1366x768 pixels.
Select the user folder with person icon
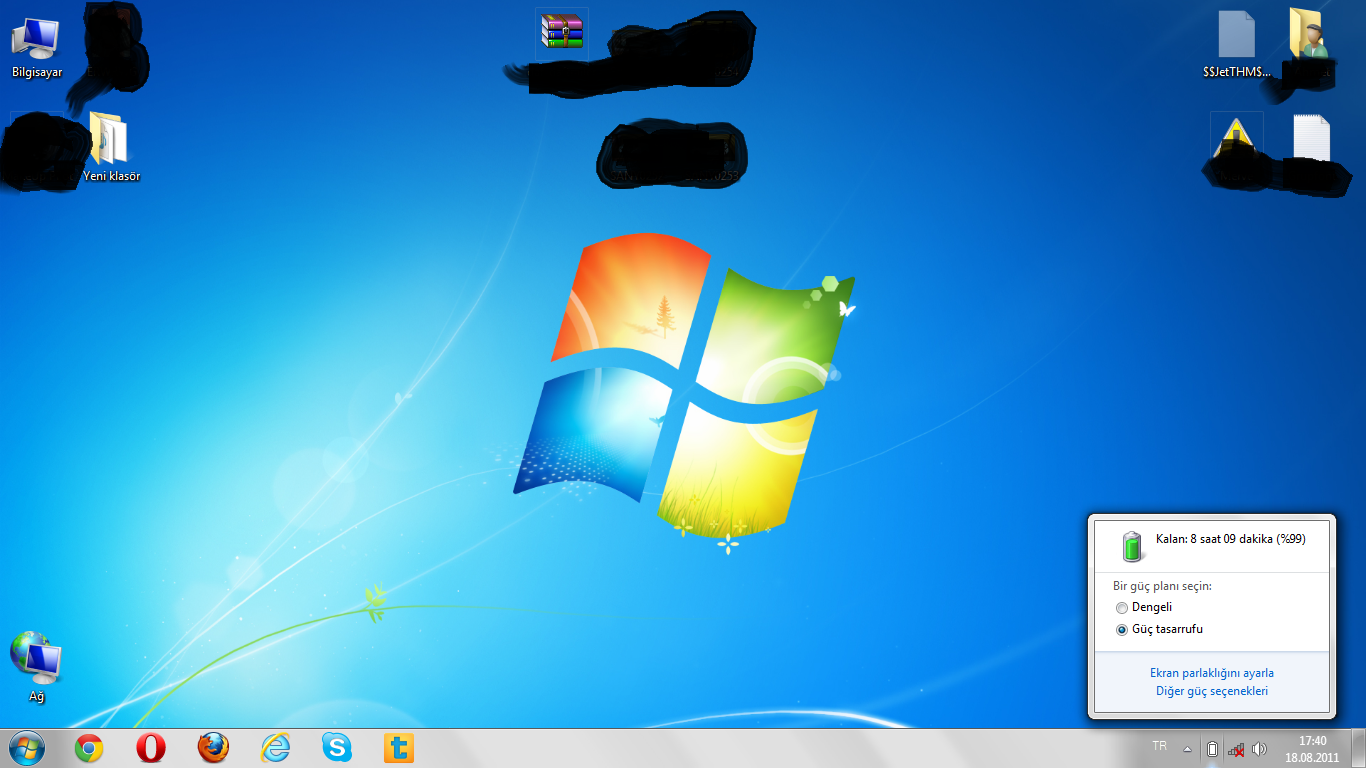(1308, 34)
